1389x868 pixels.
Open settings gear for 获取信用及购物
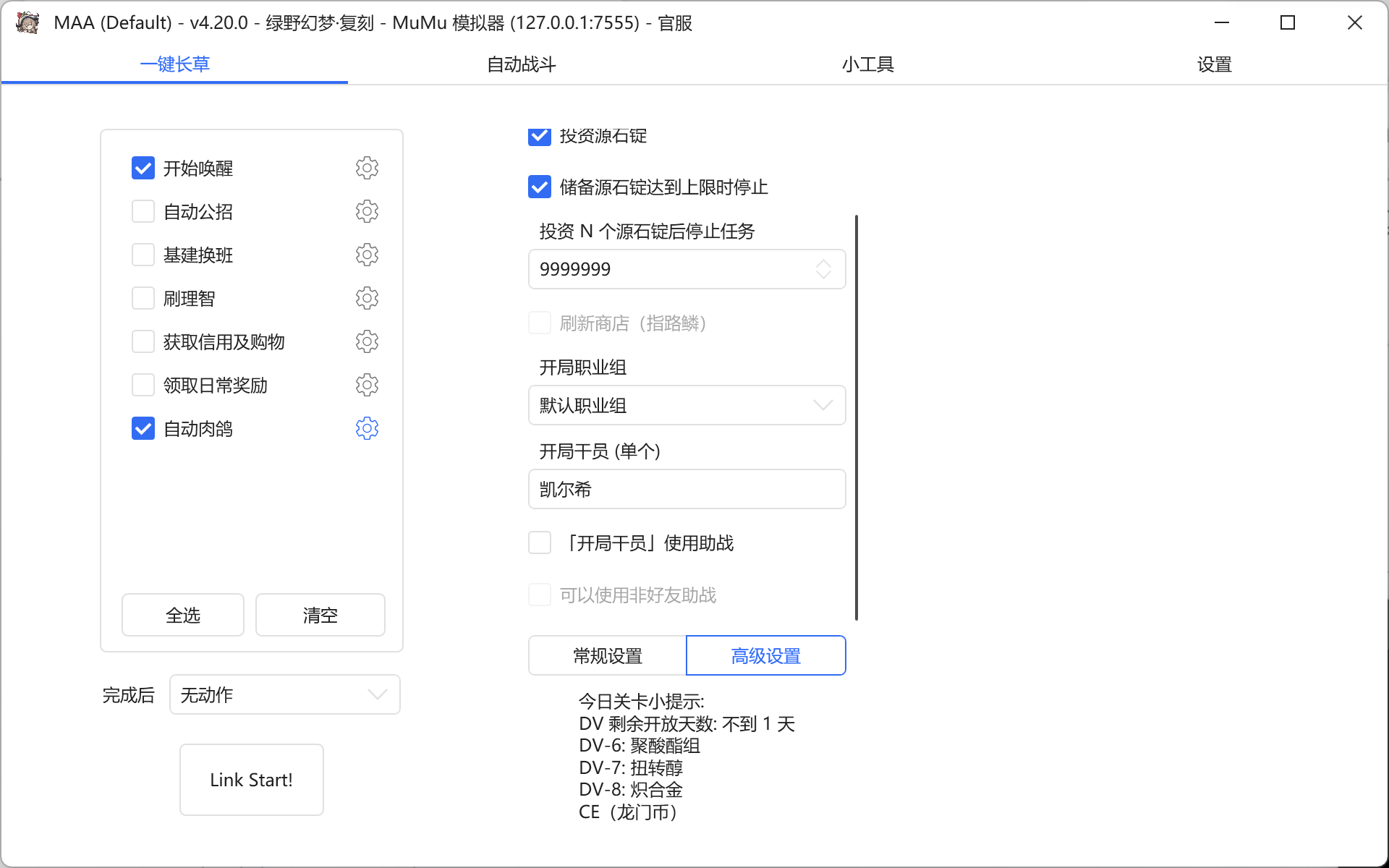[367, 341]
